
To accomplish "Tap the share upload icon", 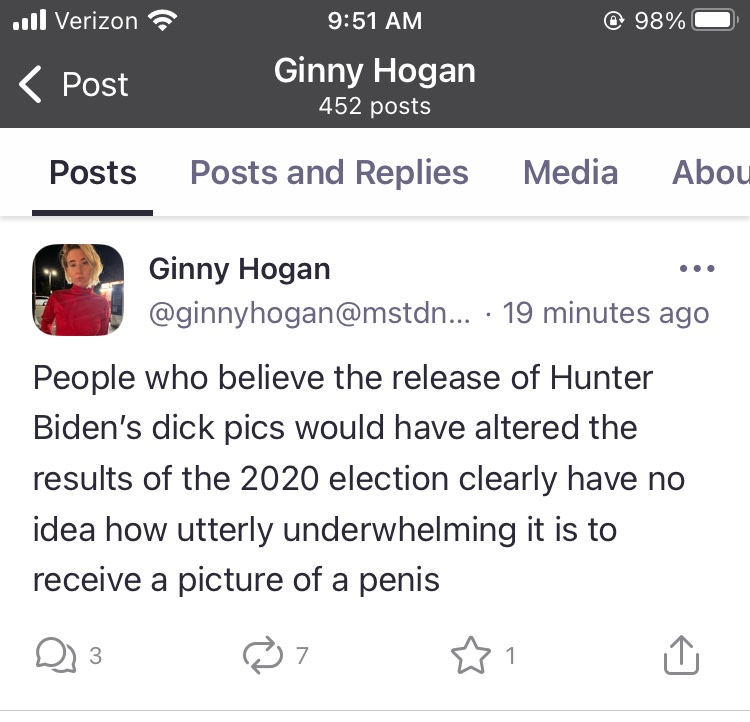I will [681, 655].
